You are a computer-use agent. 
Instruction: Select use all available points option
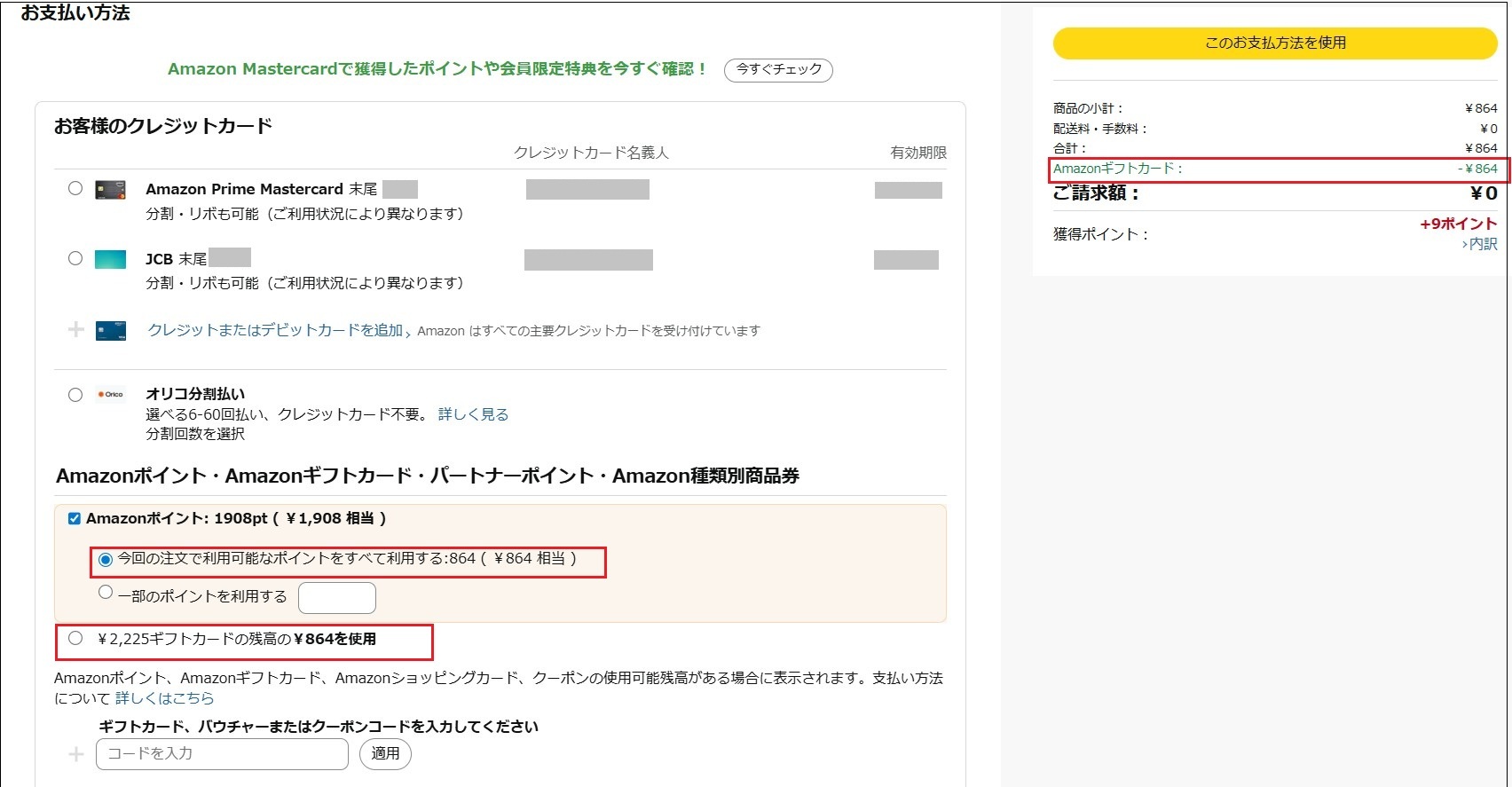pyautogui.click(x=106, y=560)
